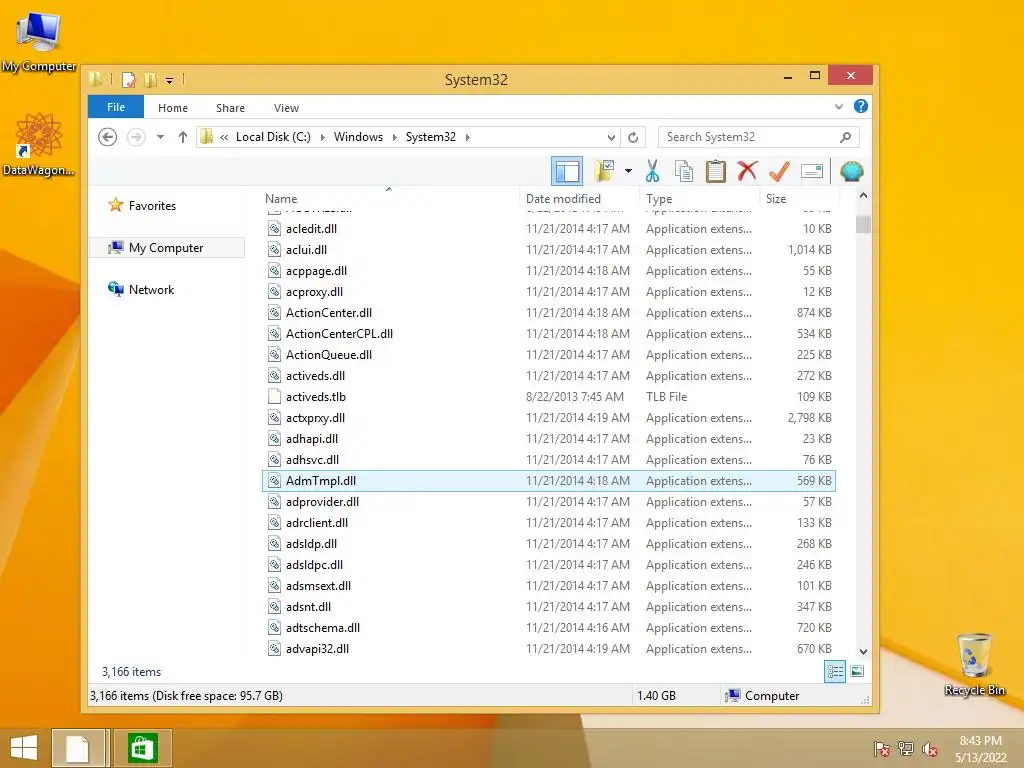Viewport: 1024px width, 768px height.
Task: Click System32 in the address path
Action: [x=430, y=137]
